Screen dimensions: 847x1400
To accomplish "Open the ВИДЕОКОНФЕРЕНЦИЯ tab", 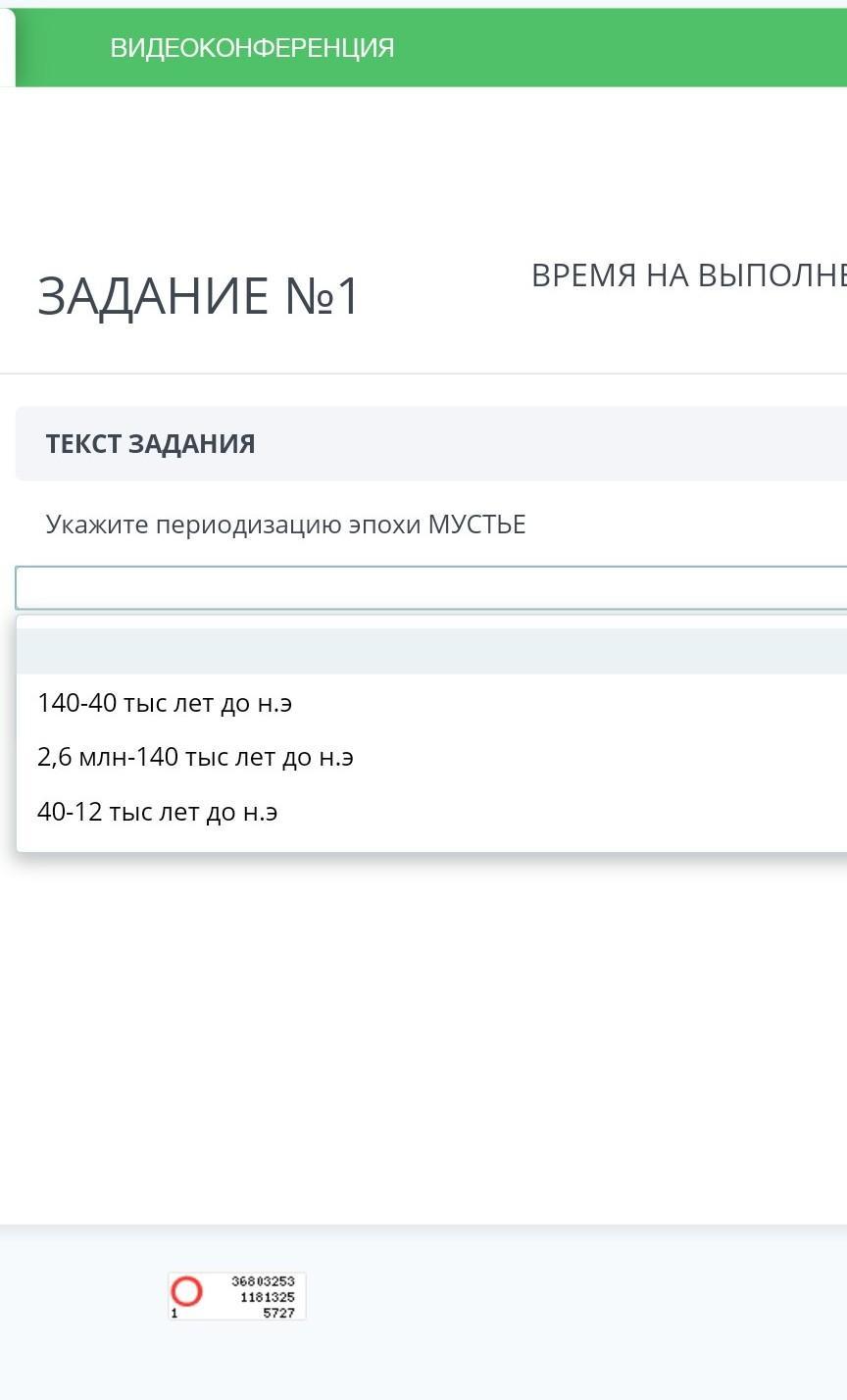I will coord(252,48).
